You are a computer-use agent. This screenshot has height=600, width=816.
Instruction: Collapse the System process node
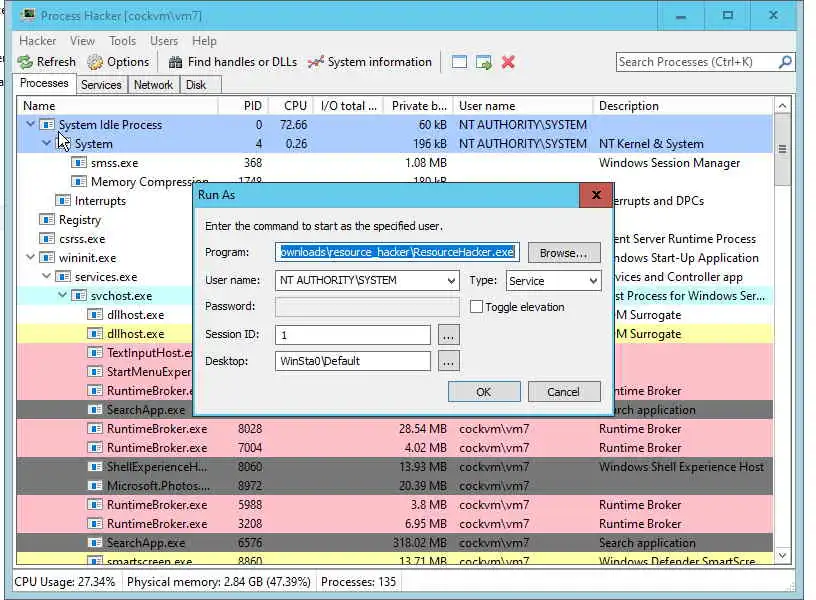pyautogui.click(x=46, y=143)
